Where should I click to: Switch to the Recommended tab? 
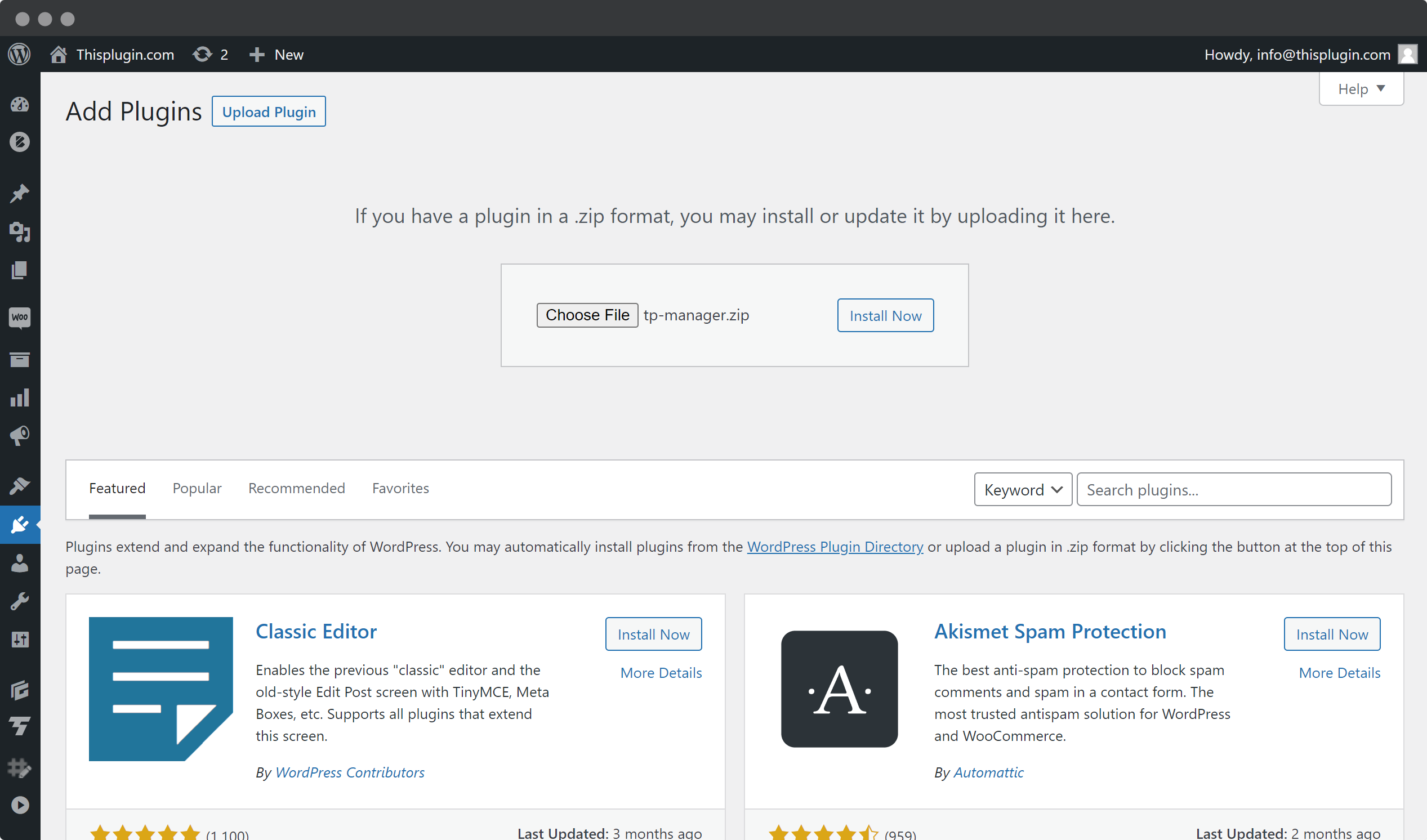click(x=297, y=488)
